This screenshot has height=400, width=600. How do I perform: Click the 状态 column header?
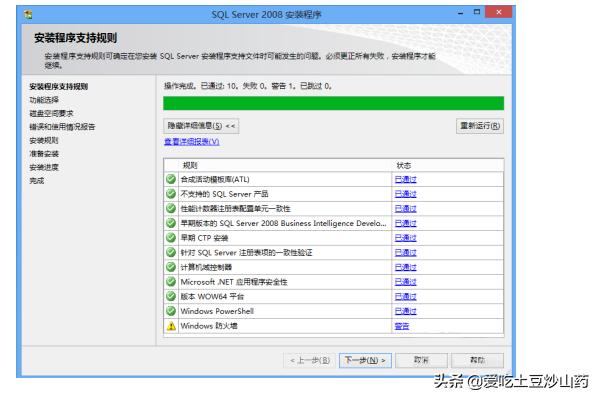(x=403, y=165)
